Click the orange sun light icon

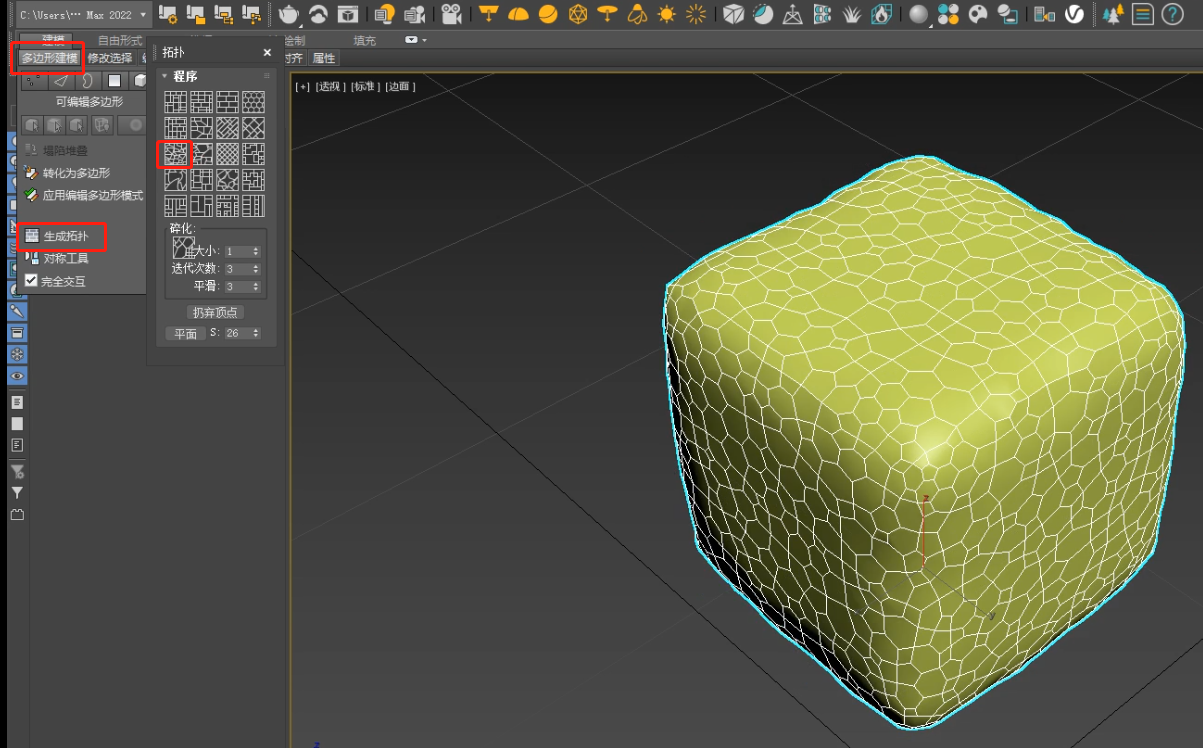(666, 14)
